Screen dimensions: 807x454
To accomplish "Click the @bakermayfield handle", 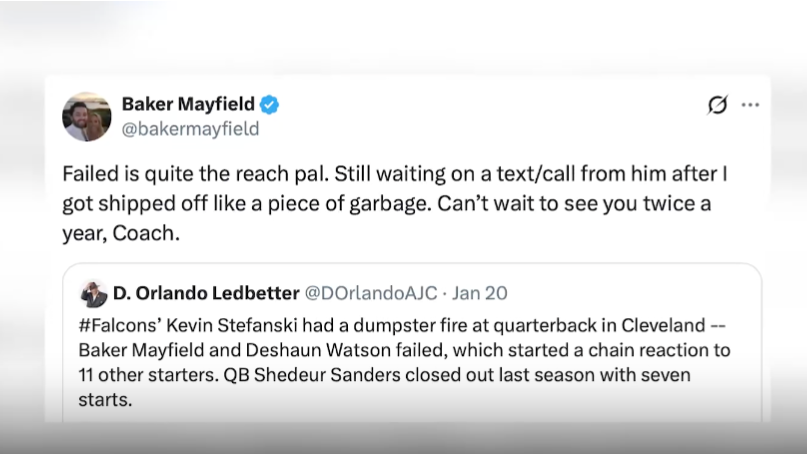I will point(190,128).
